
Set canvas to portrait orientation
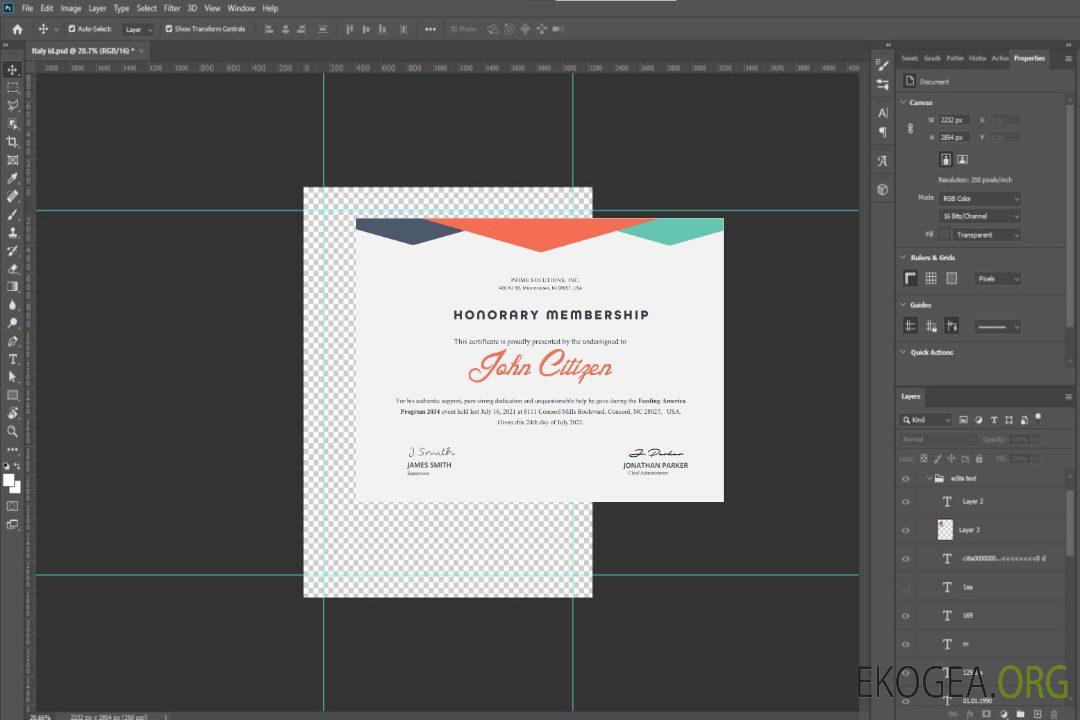point(946,159)
